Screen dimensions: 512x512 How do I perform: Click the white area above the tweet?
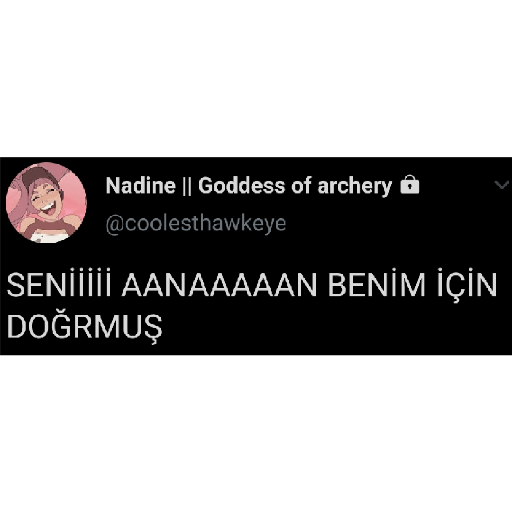[256, 78]
